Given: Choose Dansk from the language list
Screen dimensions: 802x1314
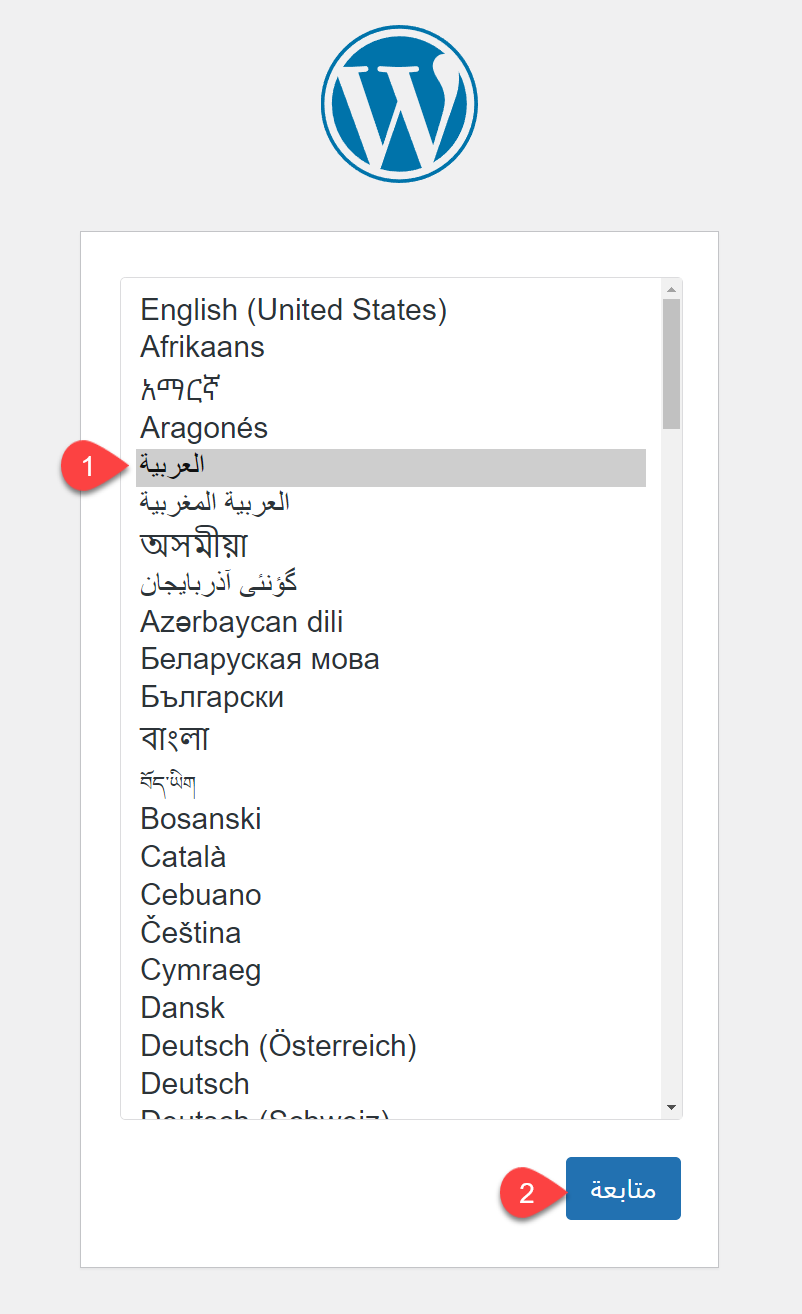Looking at the screenshot, I should tap(182, 1008).
